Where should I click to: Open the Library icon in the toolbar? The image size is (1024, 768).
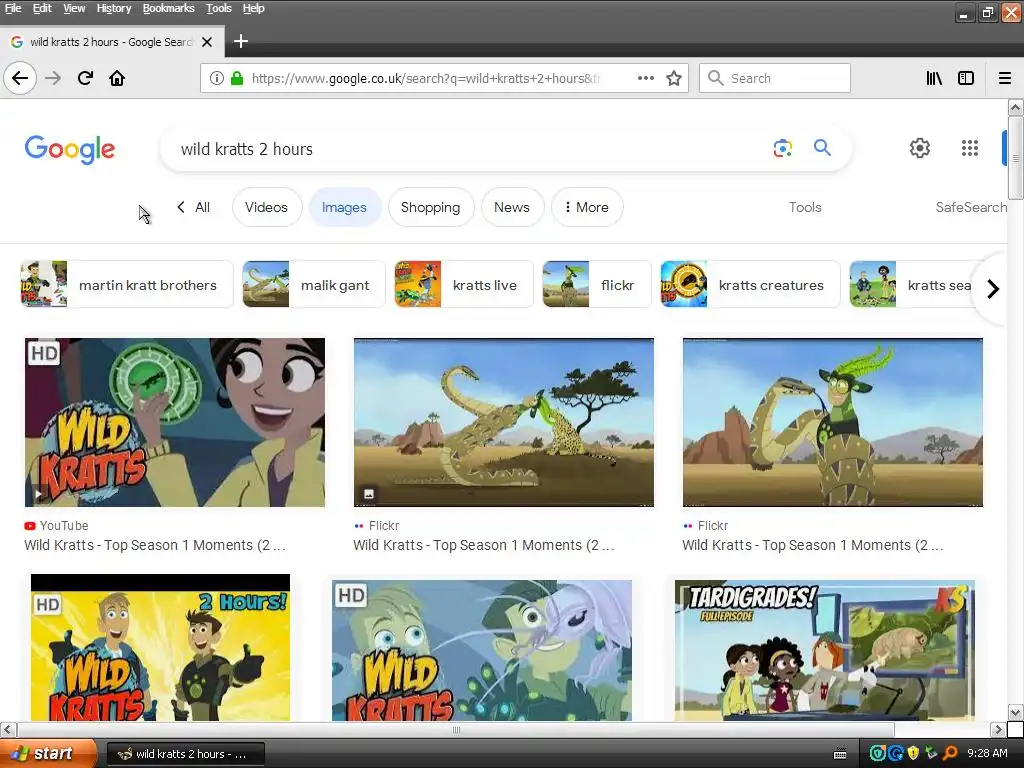[x=934, y=78]
